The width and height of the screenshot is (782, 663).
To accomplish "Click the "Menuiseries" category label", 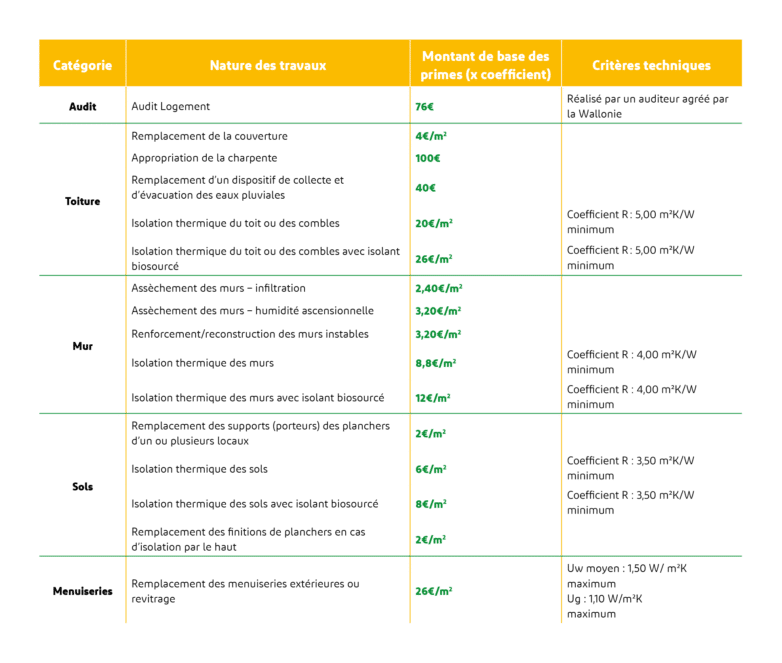I will coord(82,591).
